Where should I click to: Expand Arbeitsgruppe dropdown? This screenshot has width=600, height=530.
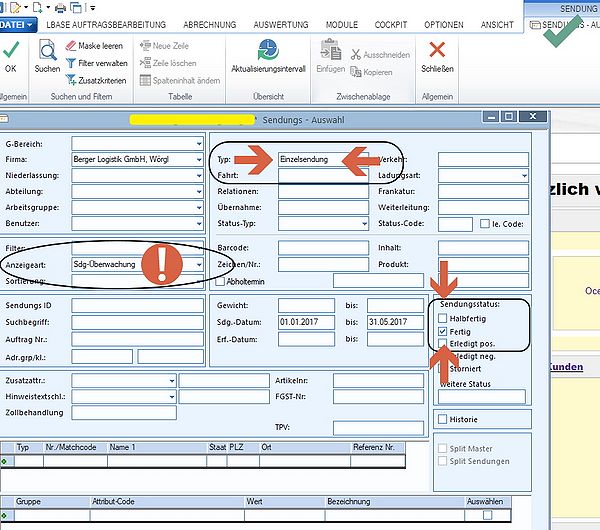click(199, 207)
